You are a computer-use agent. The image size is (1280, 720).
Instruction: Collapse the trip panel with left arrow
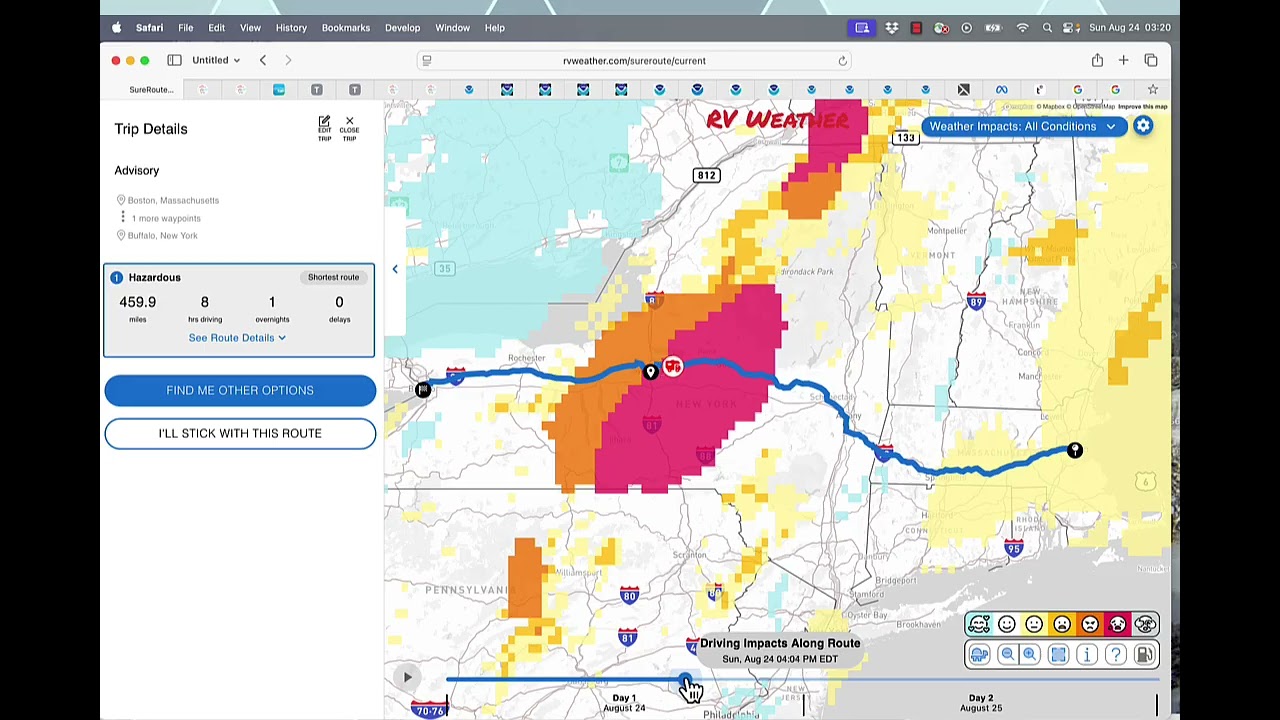[x=395, y=269]
